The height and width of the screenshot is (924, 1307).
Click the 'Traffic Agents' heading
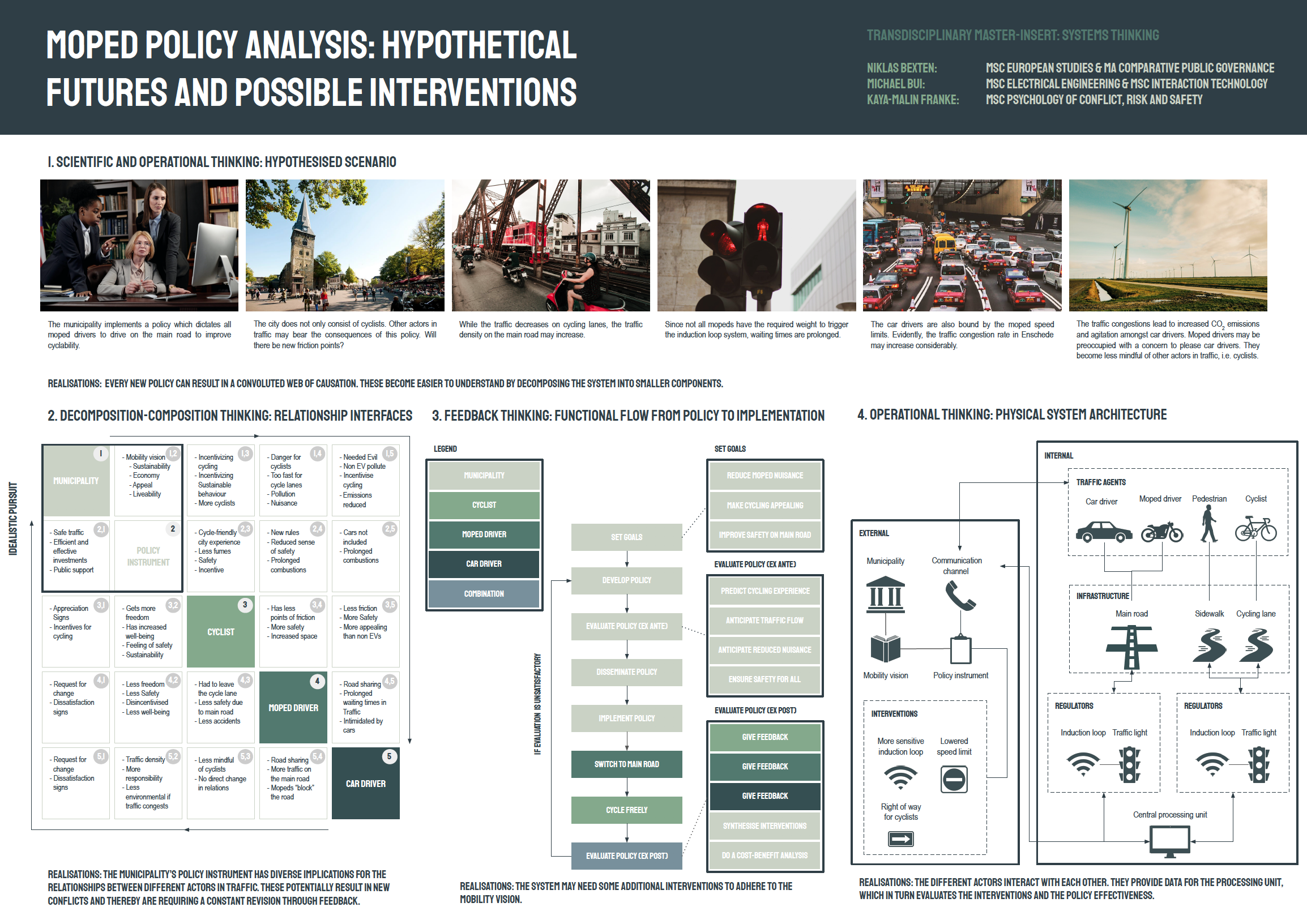[1101, 482]
